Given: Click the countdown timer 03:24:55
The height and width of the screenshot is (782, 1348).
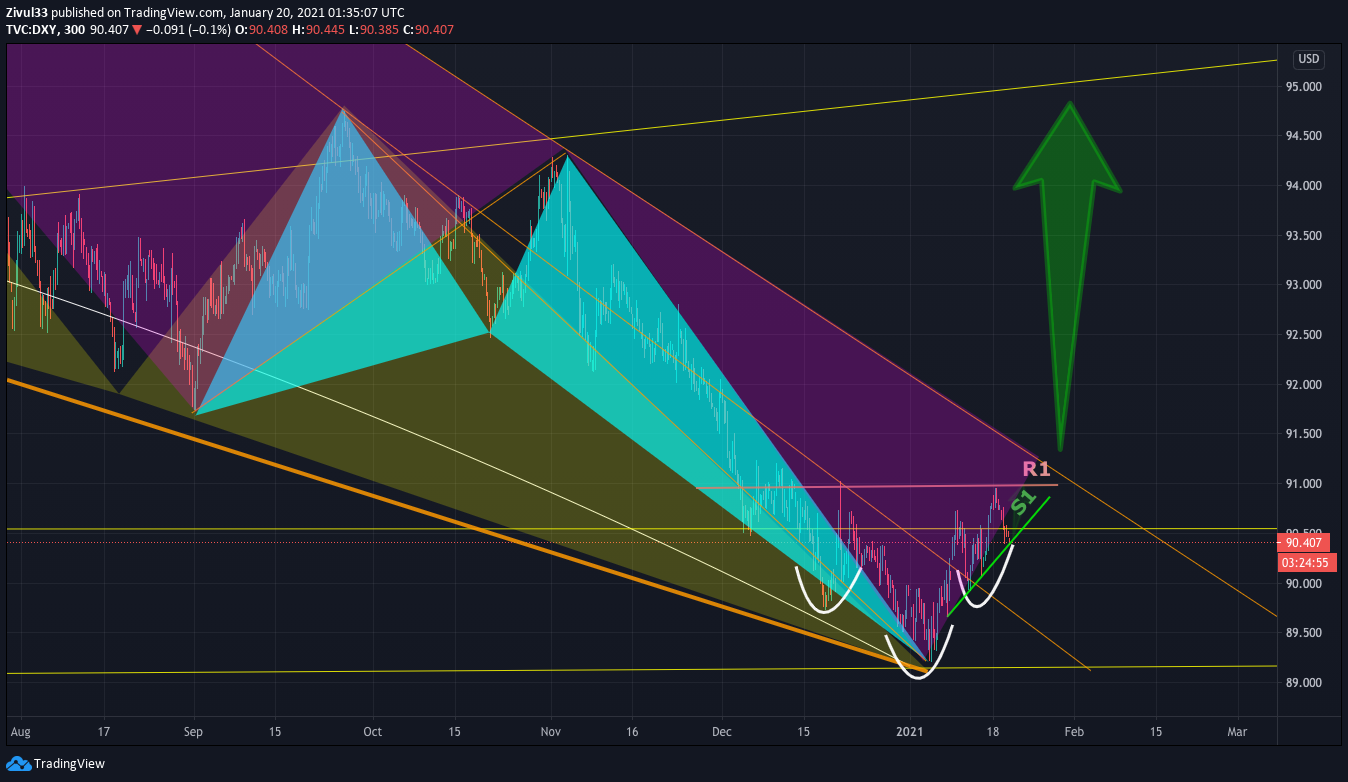Looking at the screenshot, I should coord(1304,562).
